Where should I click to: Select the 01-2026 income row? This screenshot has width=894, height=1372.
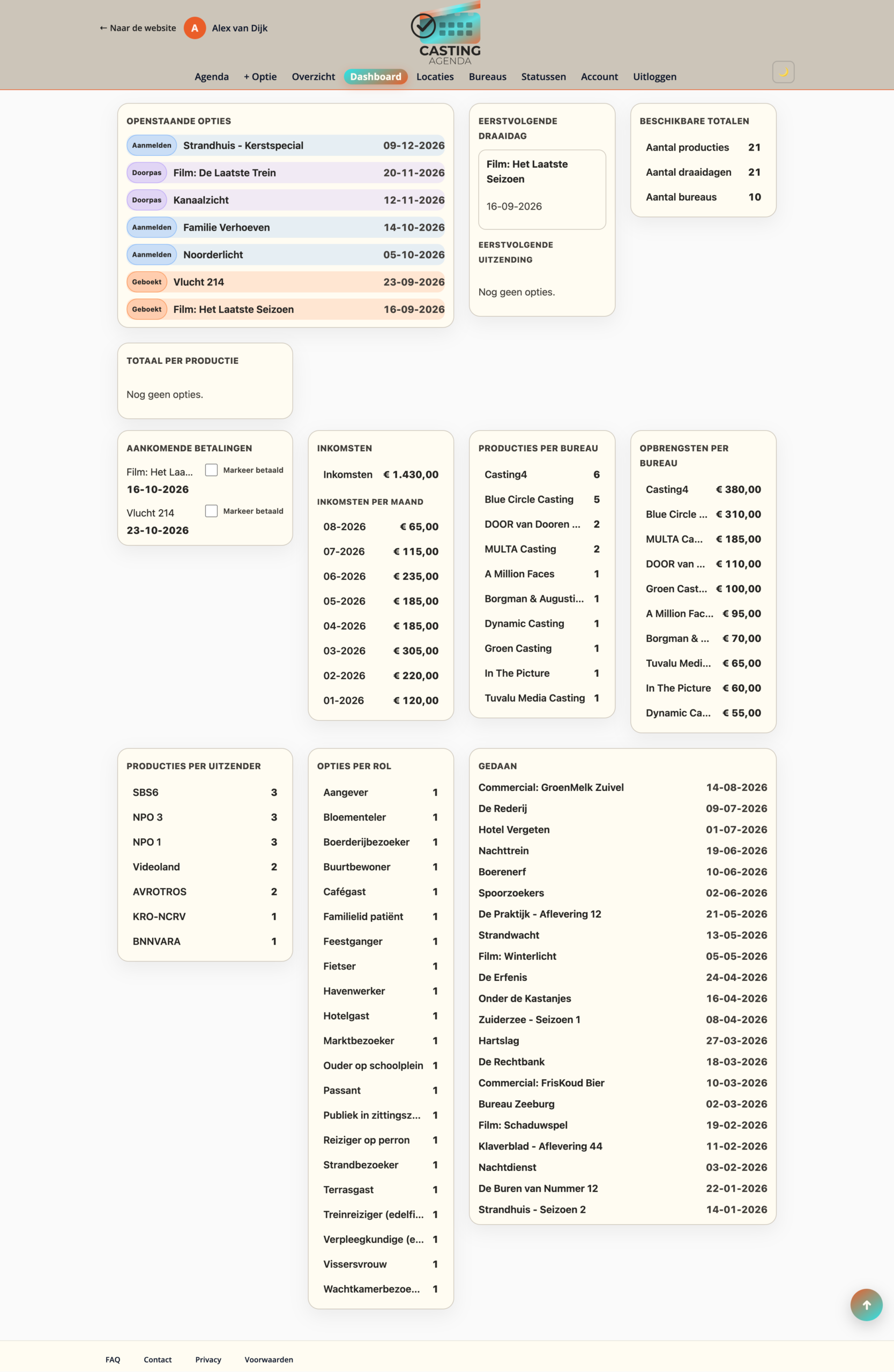(x=381, y=700)
